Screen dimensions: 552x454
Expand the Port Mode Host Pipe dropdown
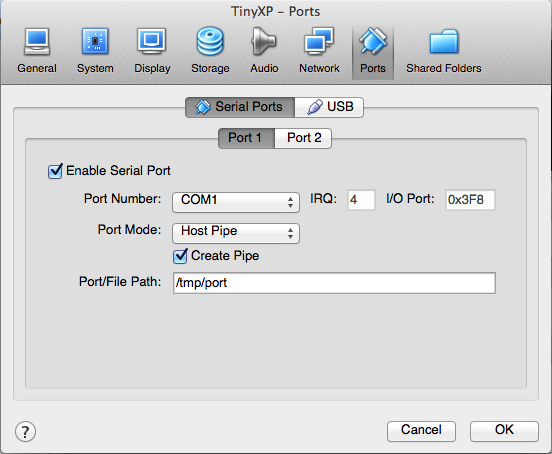coord(236,233)
